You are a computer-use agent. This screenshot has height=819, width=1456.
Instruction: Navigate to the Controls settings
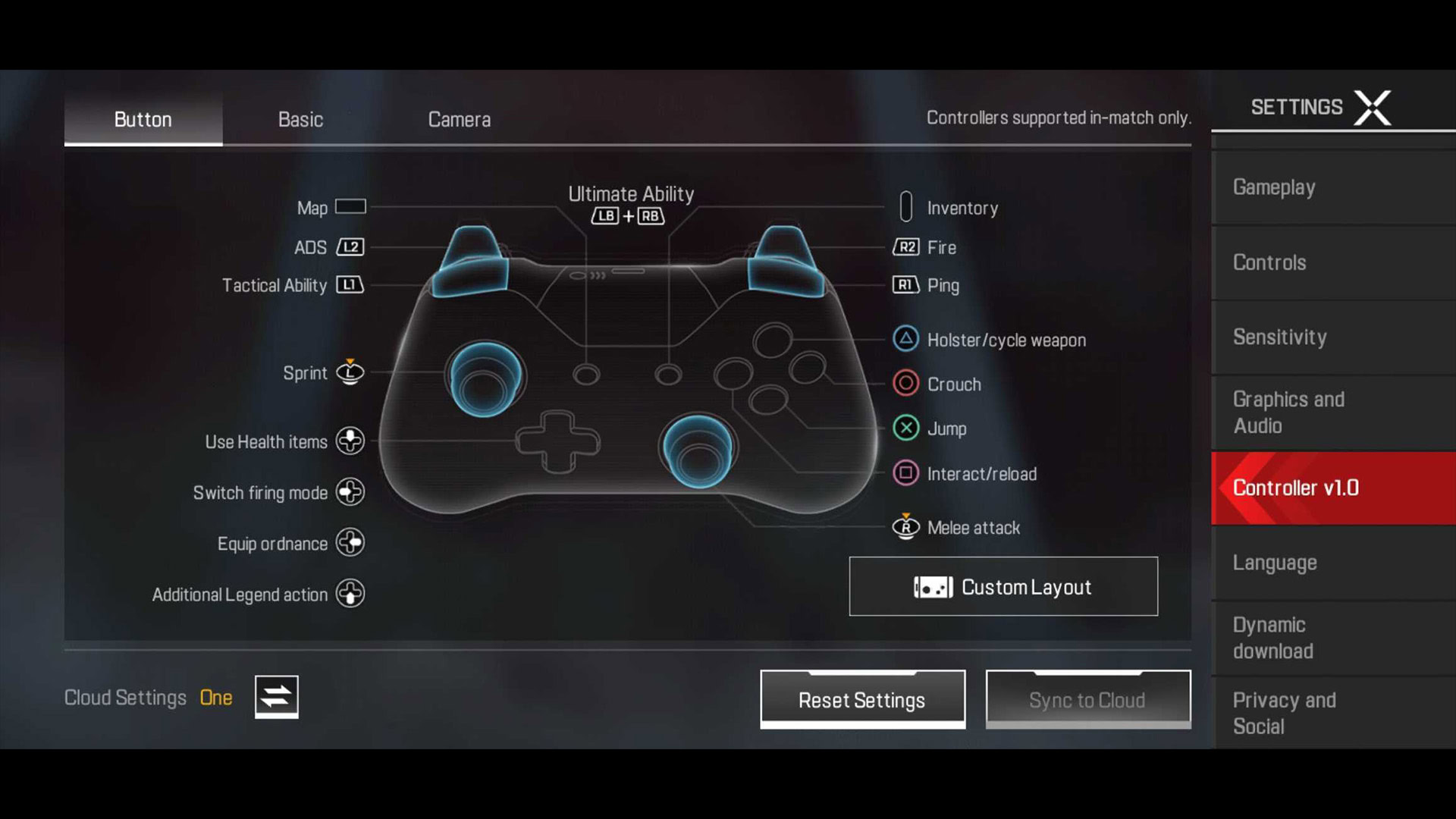pyautogui.click(x=1270, y=262)
